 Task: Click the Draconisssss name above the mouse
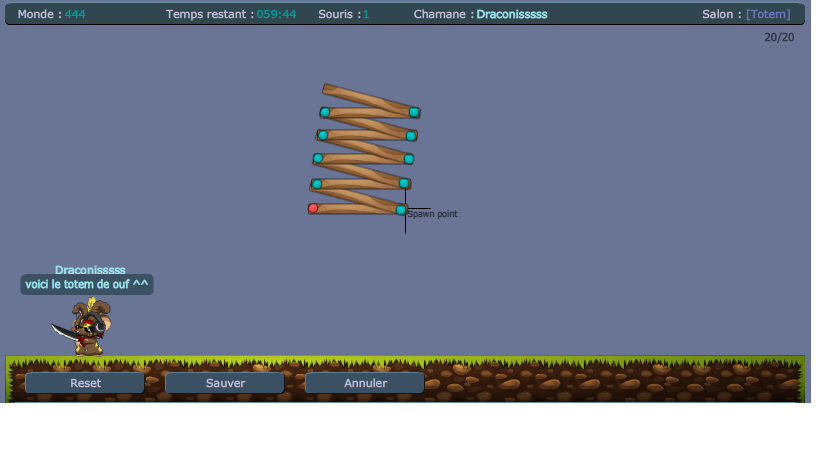(90, 270)
